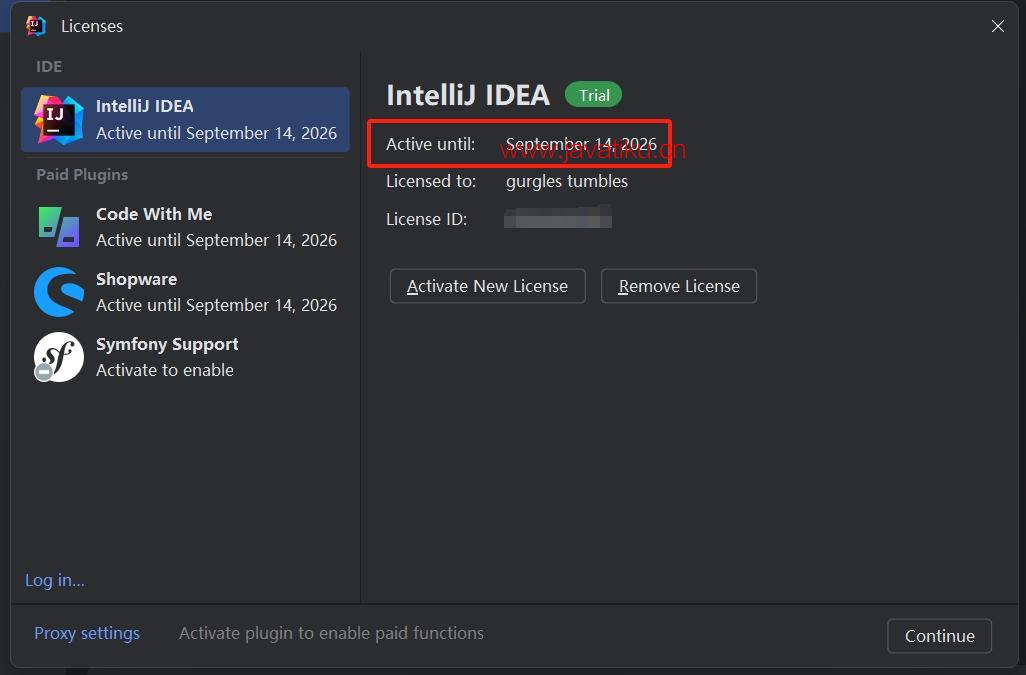Image resolution: width=1026 pixels, height=675 pixels.
Task: Click 'Activate plugin to enable paid functions' text
Action: point(332,633)
